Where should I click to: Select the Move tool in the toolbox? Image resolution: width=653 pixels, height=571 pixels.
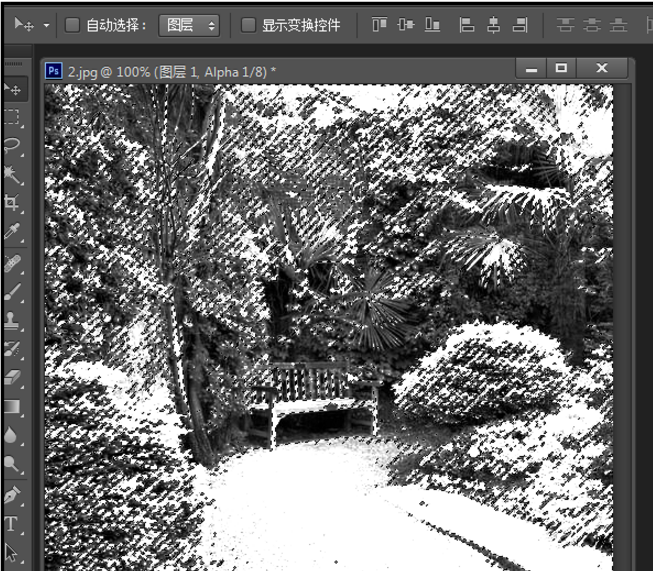(13, 89)
